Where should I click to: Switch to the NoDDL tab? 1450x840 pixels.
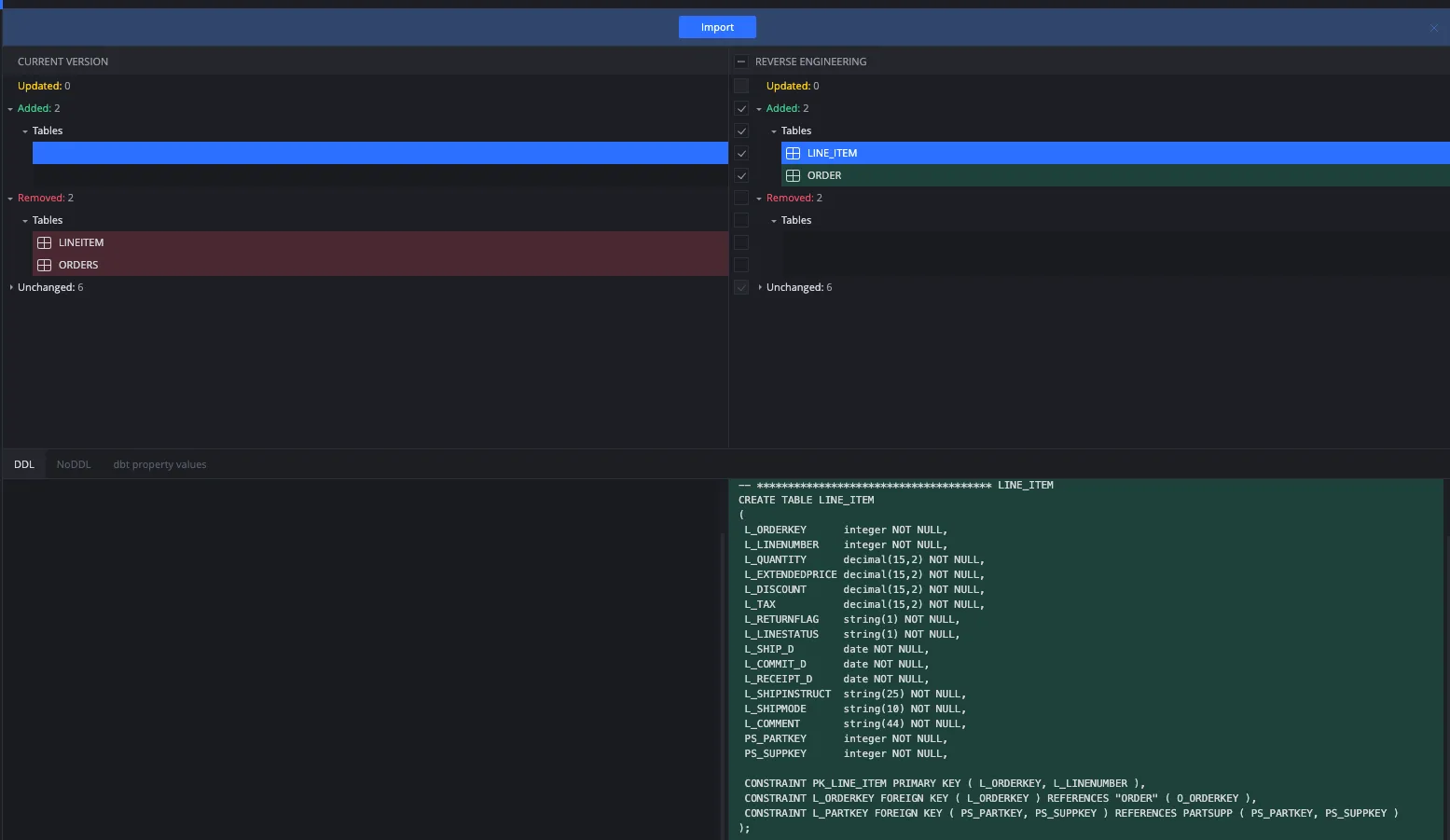pyautogui.click(x=74, y=464)
